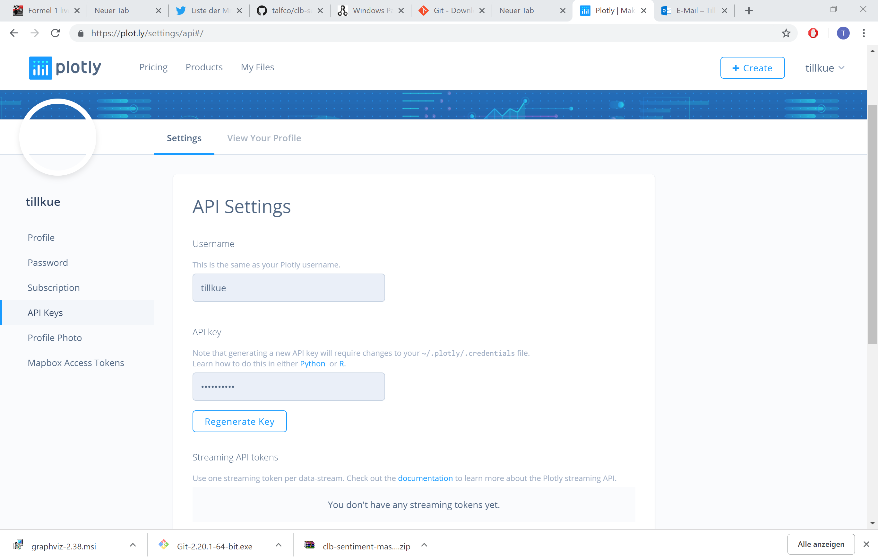Open the streaming API documentation link

pyautogui.click(x=424, y=478)
